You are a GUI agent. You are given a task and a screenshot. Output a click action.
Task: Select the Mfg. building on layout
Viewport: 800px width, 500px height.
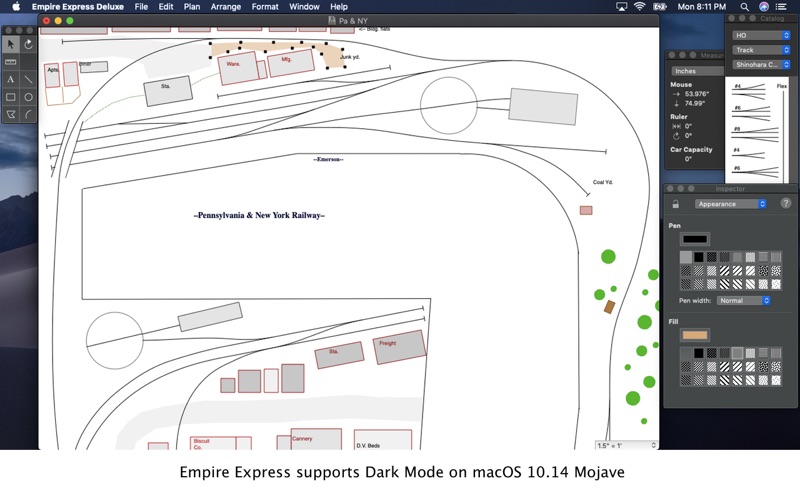pyautogui.click(x=291, y=63)
